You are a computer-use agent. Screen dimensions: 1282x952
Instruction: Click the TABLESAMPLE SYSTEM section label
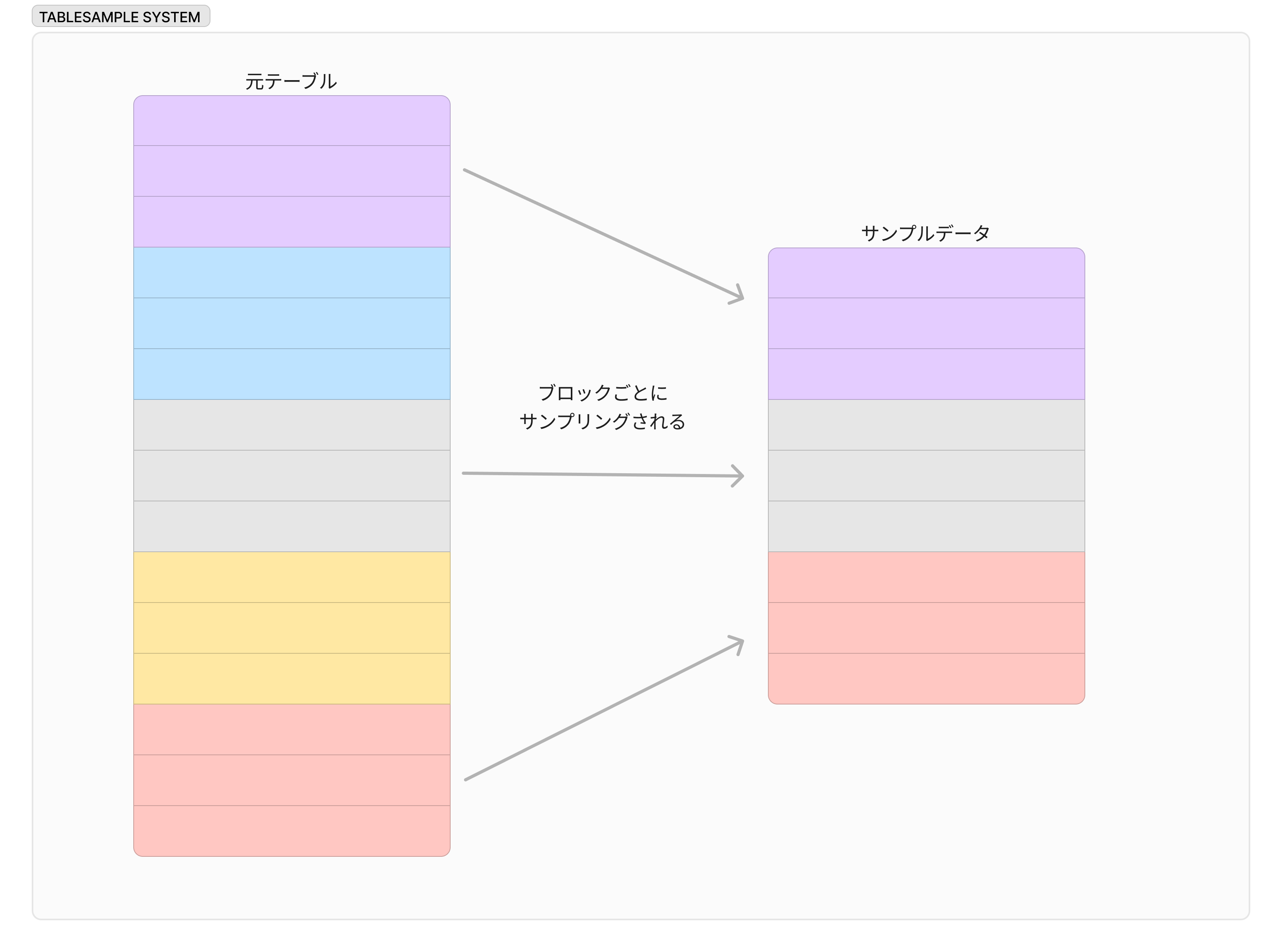coord(121,17)
